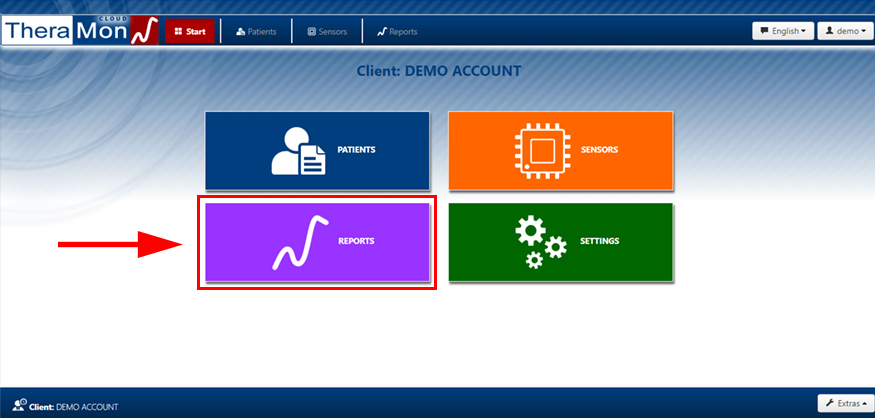Click the curve graph icon on the Reports tile

point(300,243)
